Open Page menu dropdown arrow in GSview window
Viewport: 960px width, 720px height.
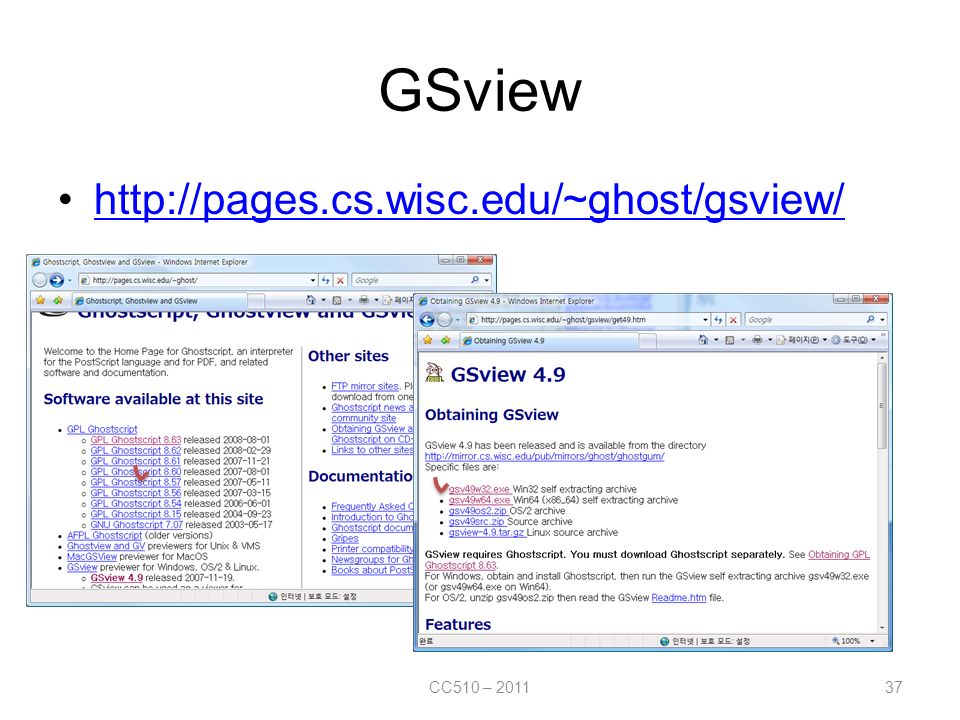point(825,340)
